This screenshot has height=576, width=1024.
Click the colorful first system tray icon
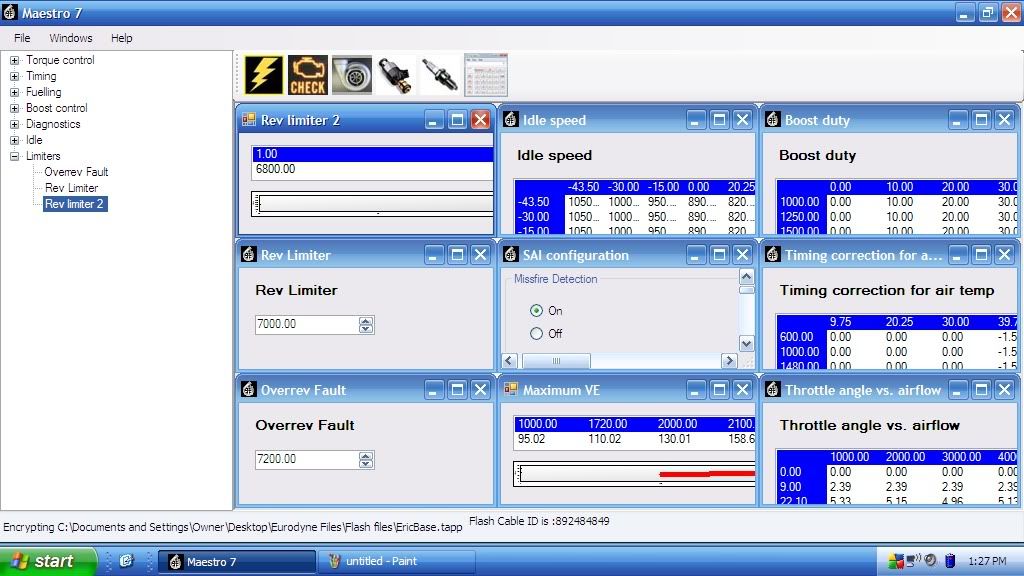pyautogui.click(x=896, y=560)
